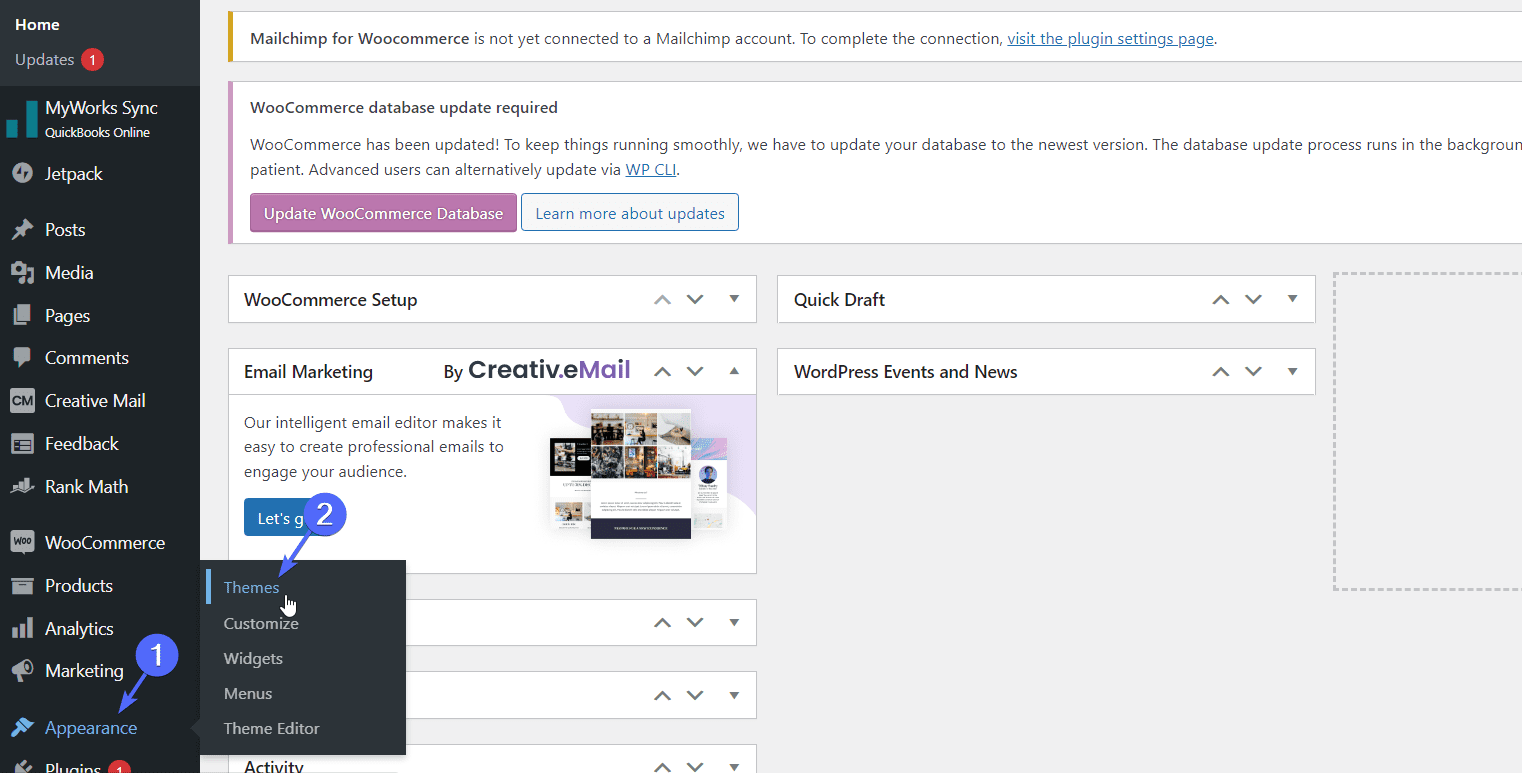Image resolution: width=1522 pixels, height=773 pixels.
Task: Click the Jetpack lightning icon
Action: (x=22, y=174)
